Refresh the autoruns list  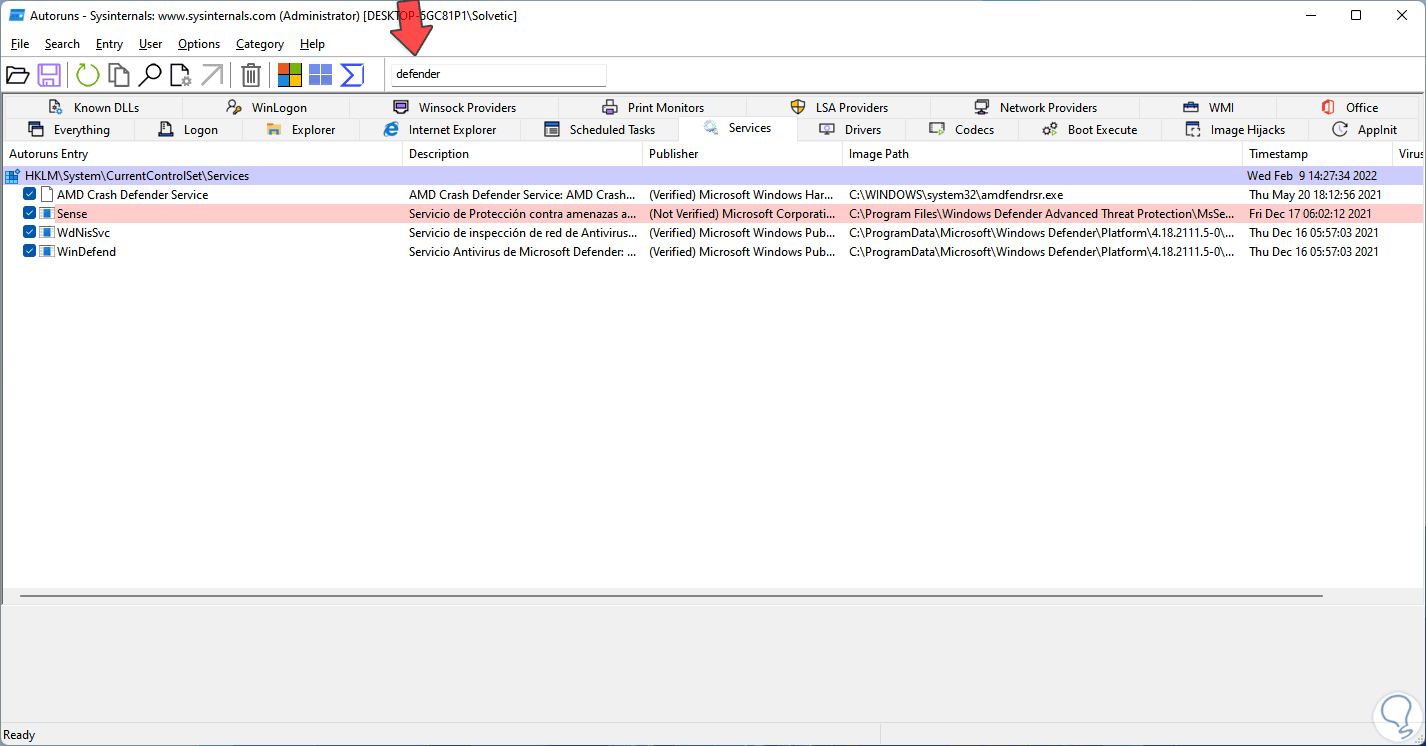[x=88, y=75]
